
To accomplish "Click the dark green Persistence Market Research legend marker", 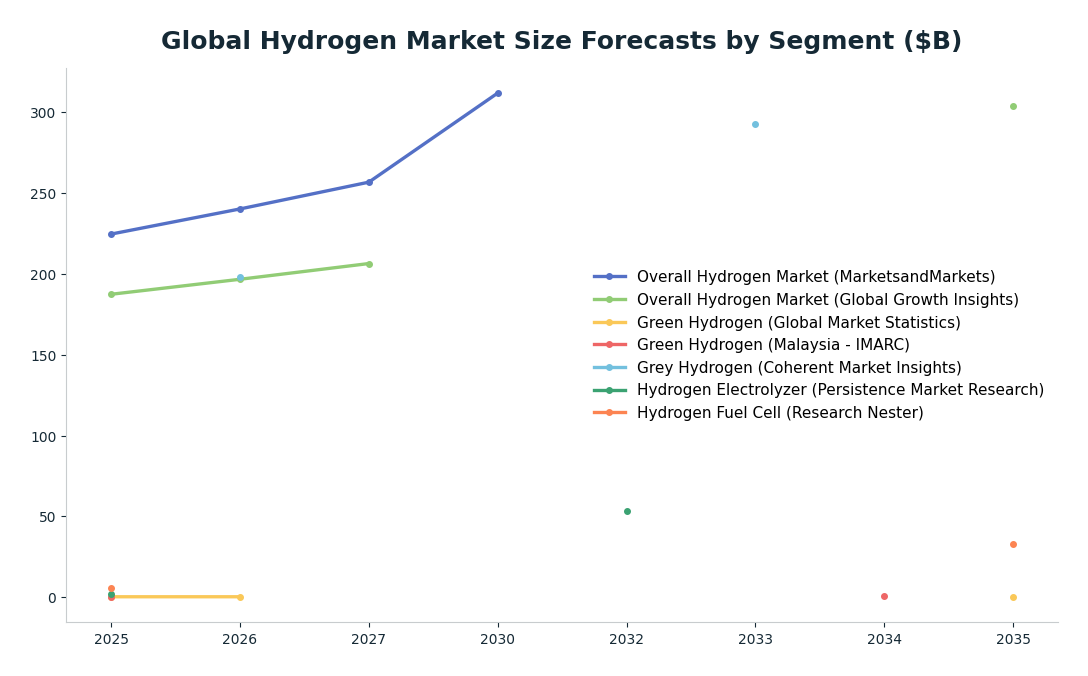I will click(610, 390).
